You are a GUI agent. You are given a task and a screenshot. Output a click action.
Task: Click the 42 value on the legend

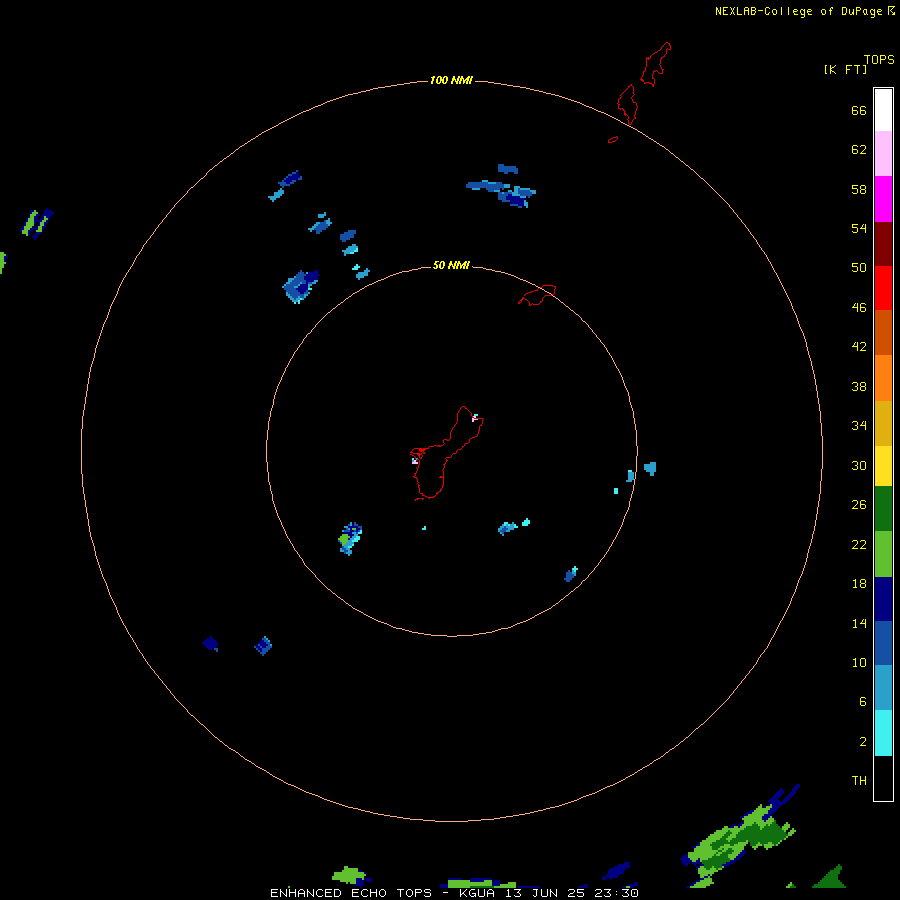[x=859, y=347]
